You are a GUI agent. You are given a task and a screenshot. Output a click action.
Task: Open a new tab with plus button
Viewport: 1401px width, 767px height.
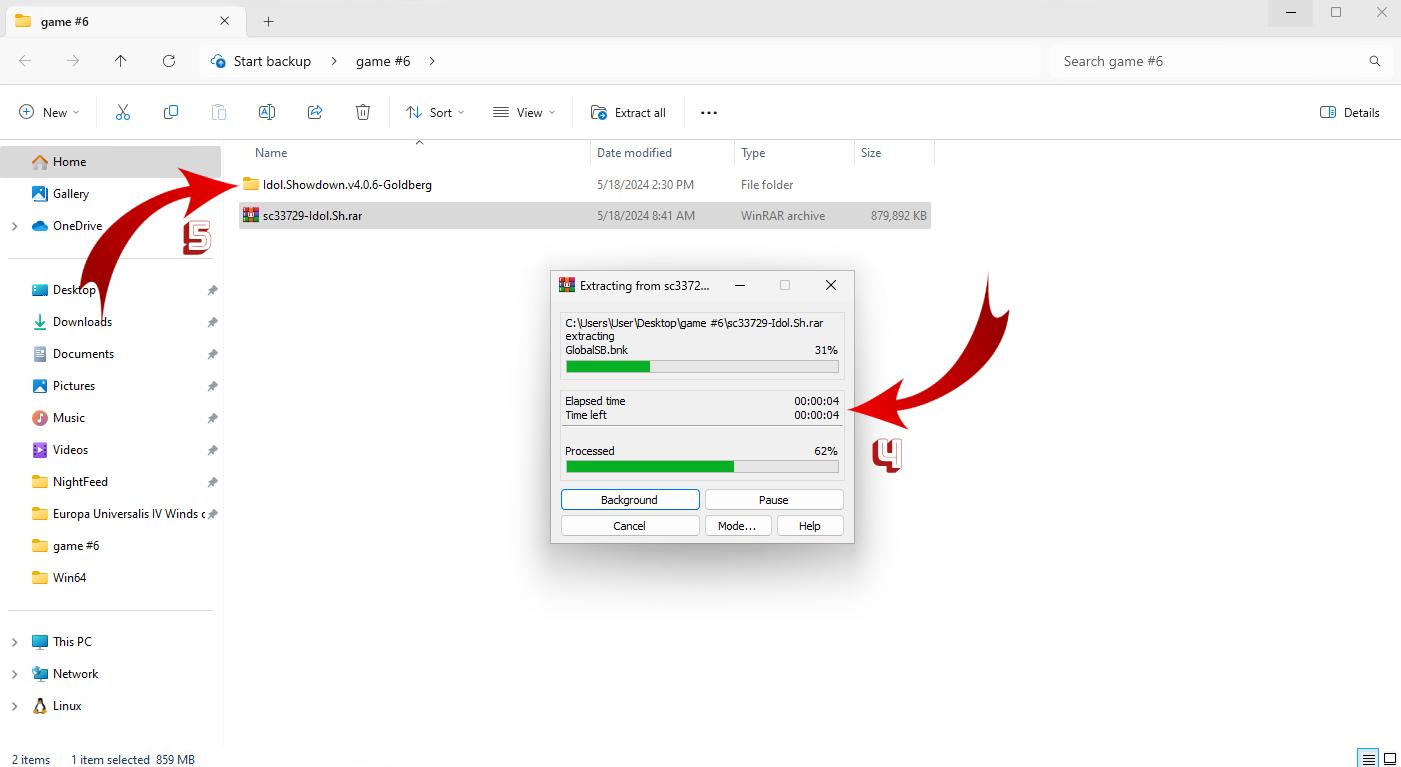click(268, 21)
